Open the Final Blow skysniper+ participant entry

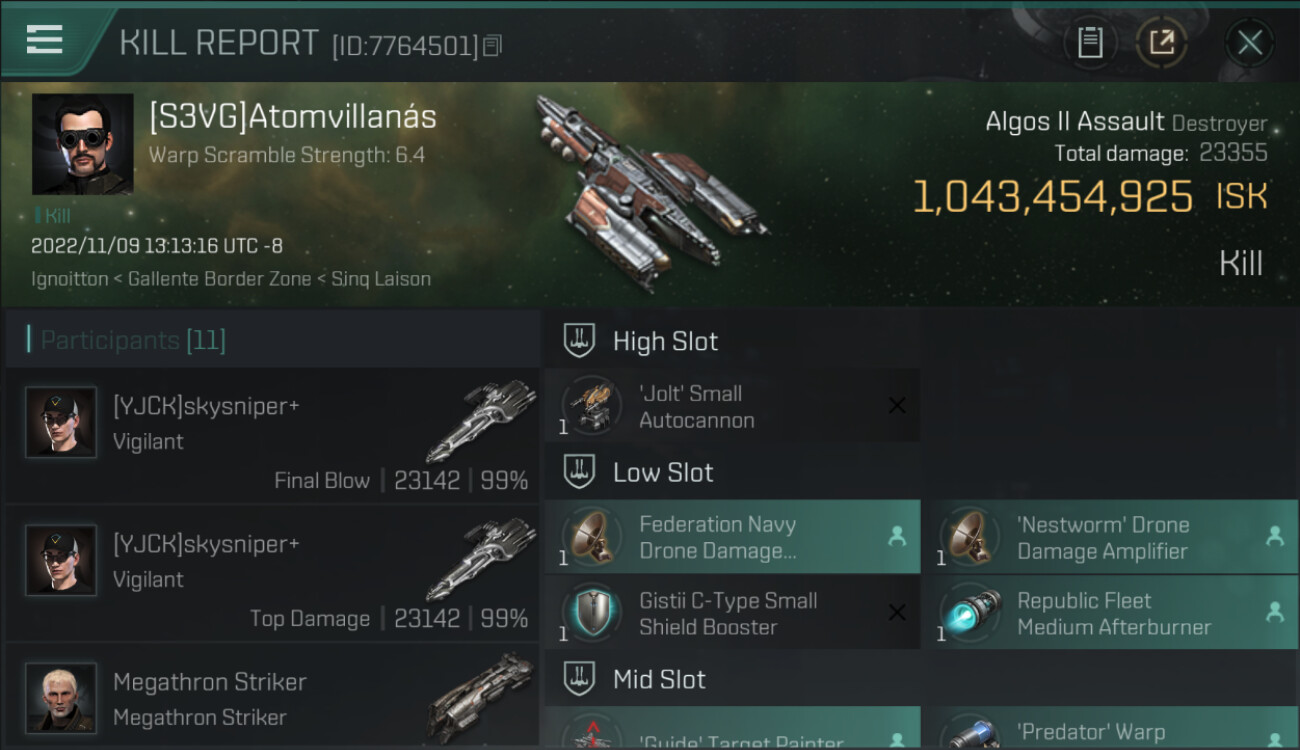tap(272, 436)
